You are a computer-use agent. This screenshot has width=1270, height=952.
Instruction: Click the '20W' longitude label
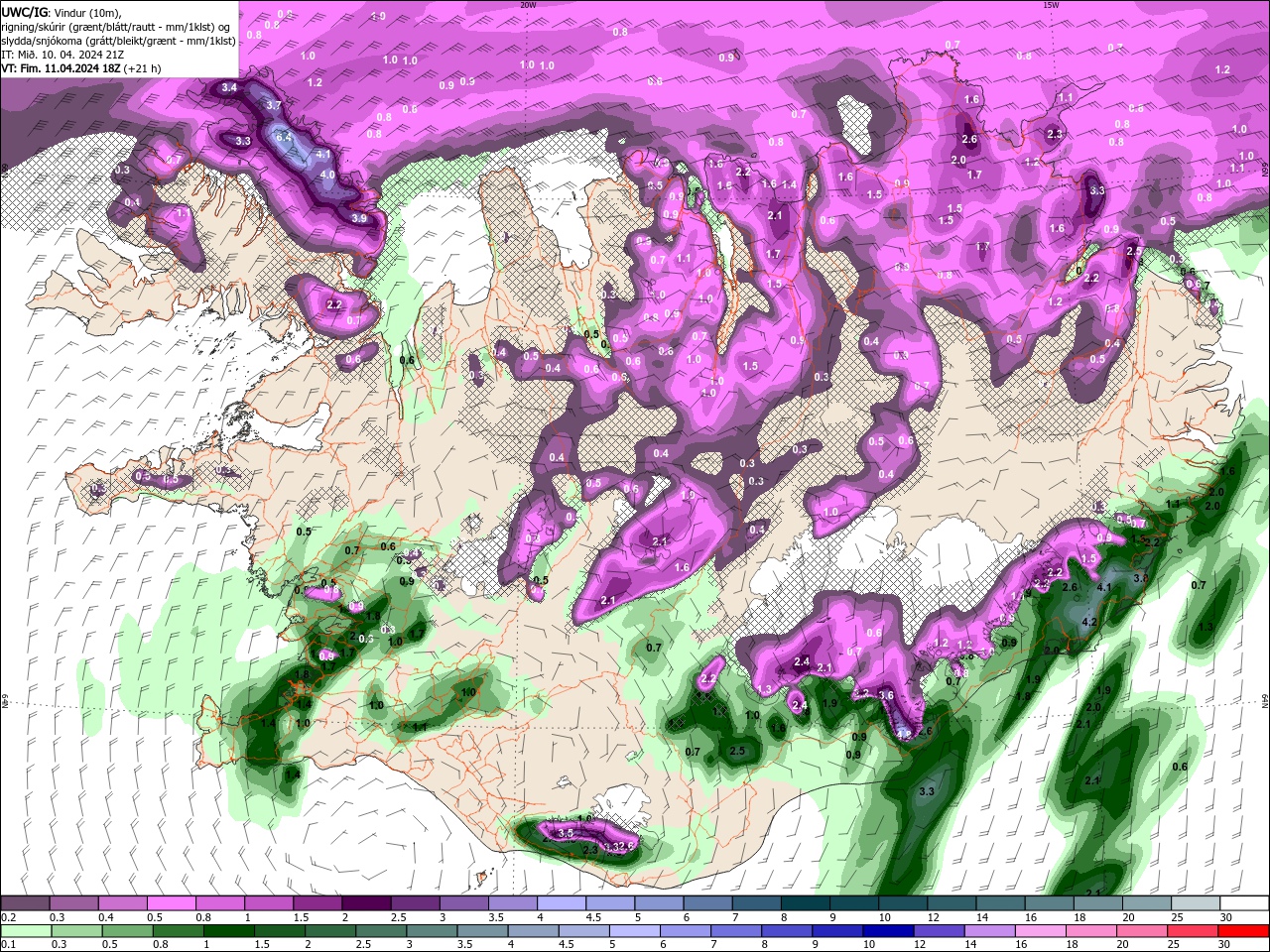(528, 5)
